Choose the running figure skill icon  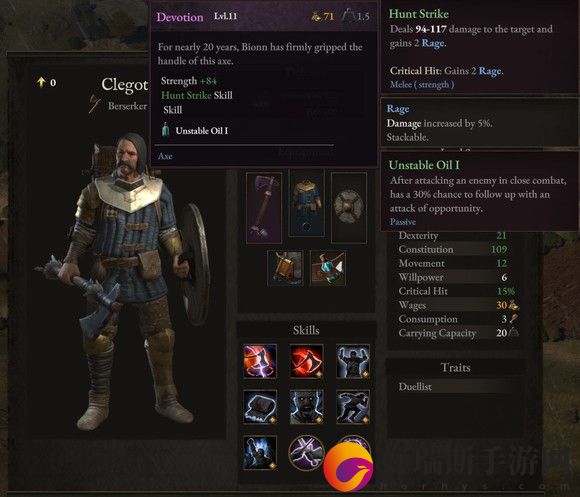coord(353,407)
